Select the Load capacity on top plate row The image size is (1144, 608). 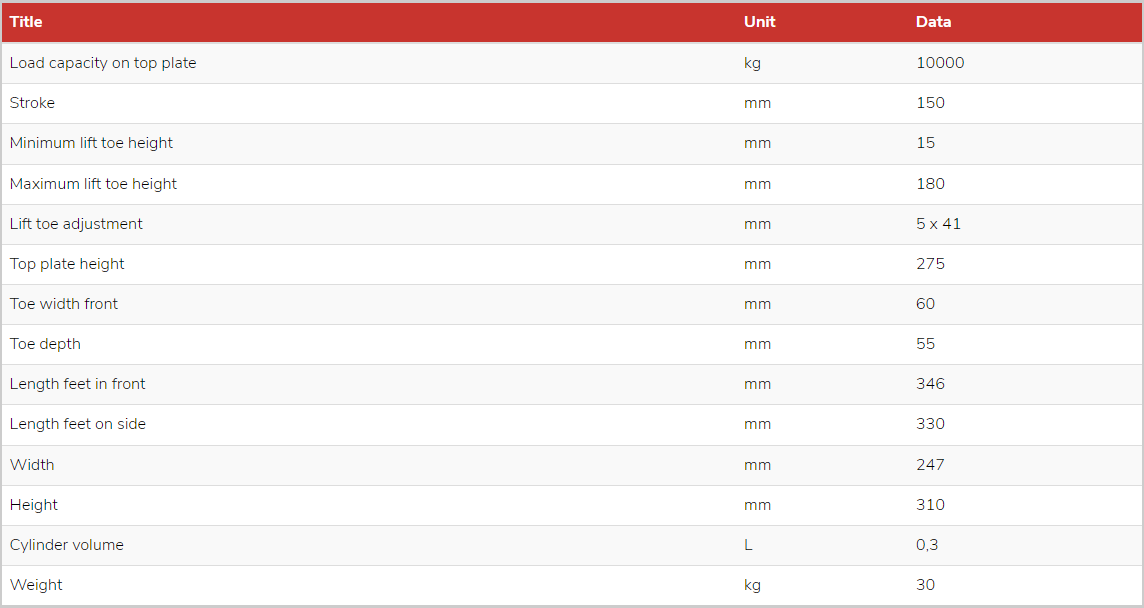pyautogui.click(x=572, y=63)
